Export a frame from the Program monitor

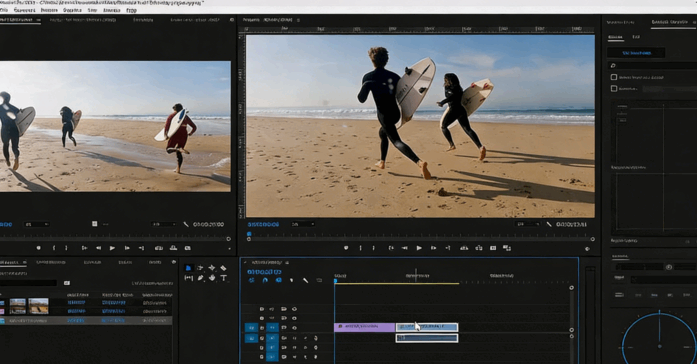pyautogui.click(x=493, y=248)
